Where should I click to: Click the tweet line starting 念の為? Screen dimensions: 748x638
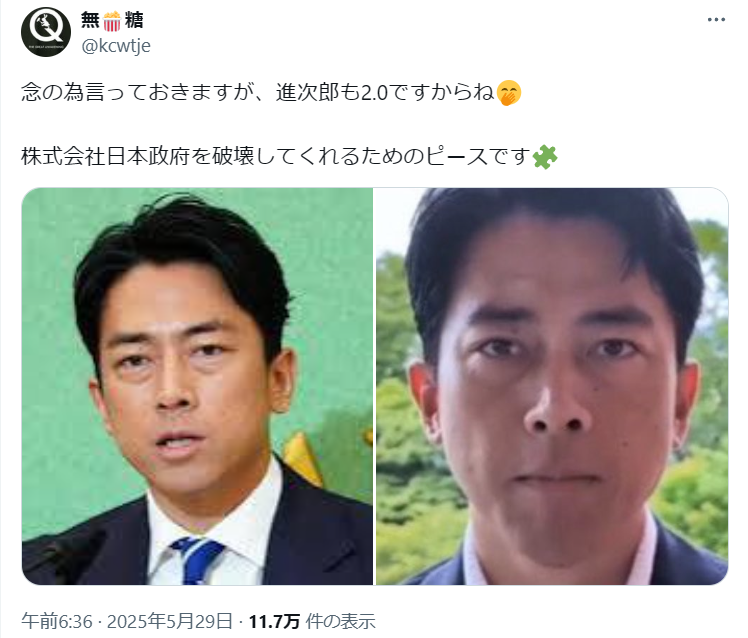tap(271, 92)
